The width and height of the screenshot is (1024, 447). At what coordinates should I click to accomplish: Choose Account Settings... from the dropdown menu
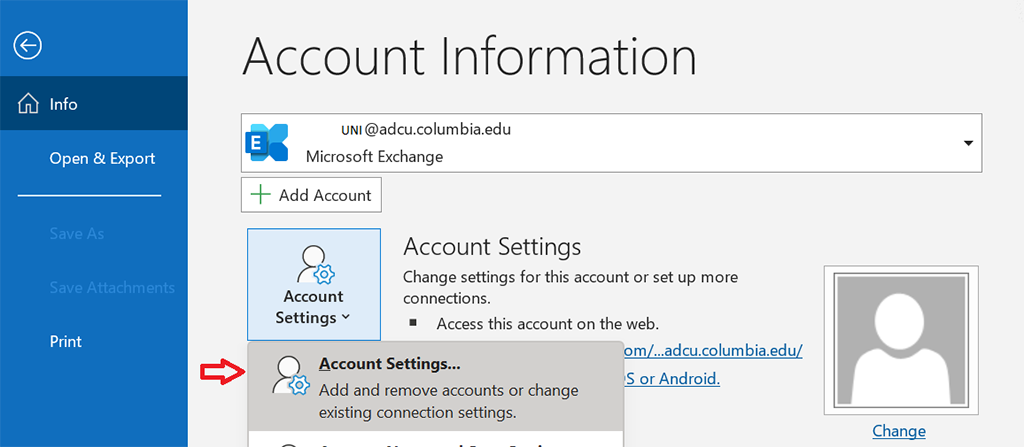436,387
